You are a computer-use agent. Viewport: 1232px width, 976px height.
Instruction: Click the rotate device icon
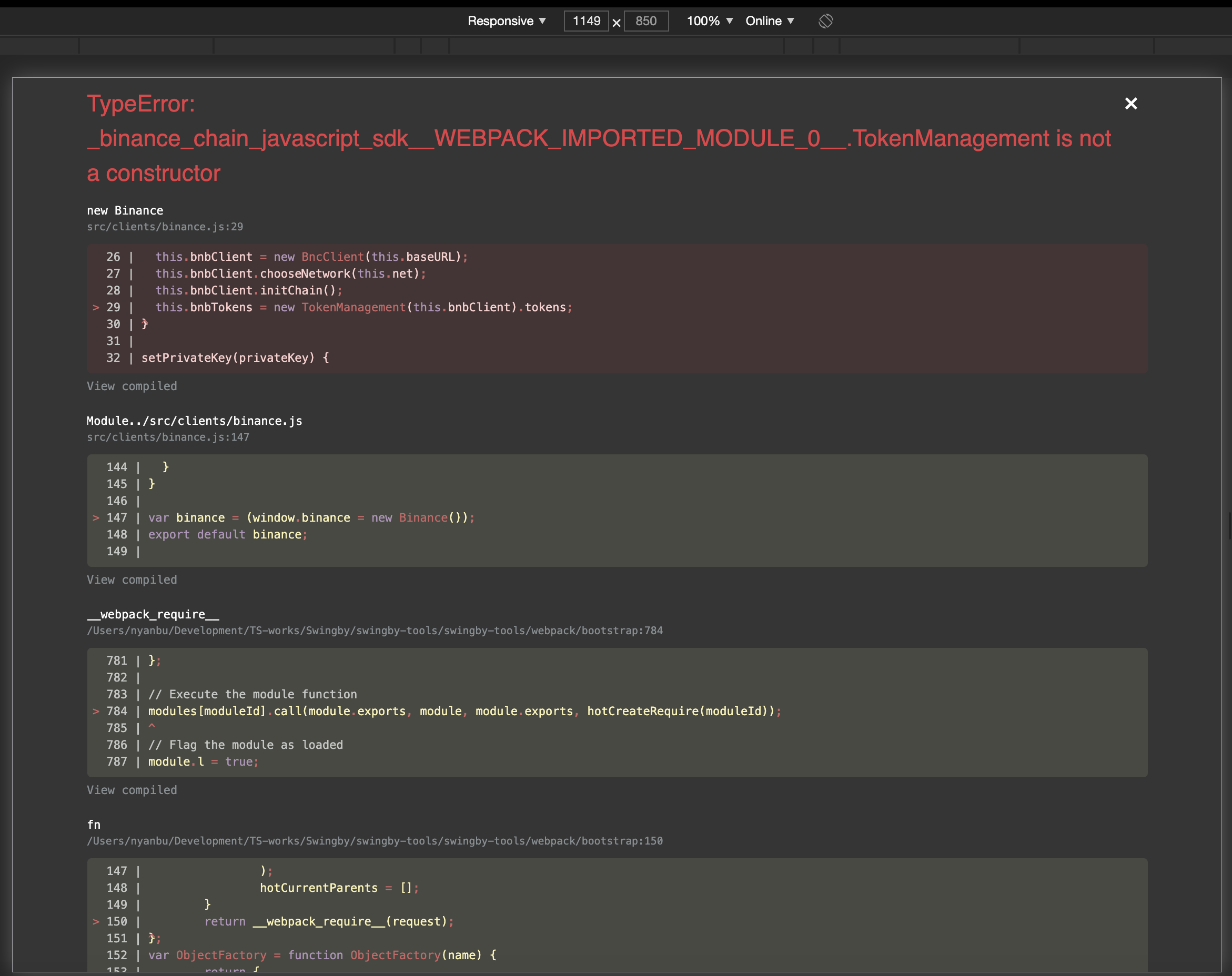[x=825, y=21]
